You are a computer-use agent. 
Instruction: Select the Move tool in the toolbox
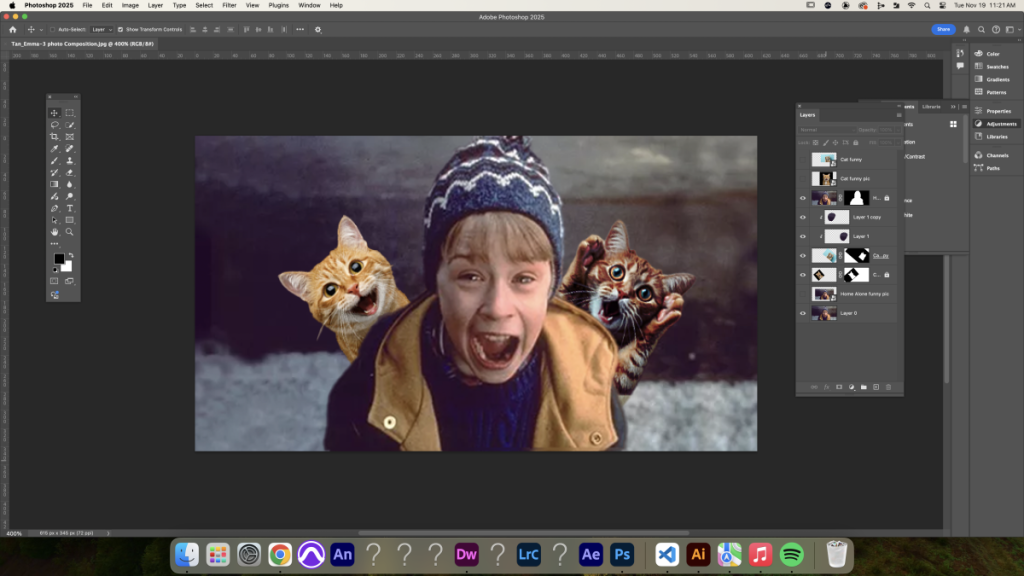click(x=55, y=113)
